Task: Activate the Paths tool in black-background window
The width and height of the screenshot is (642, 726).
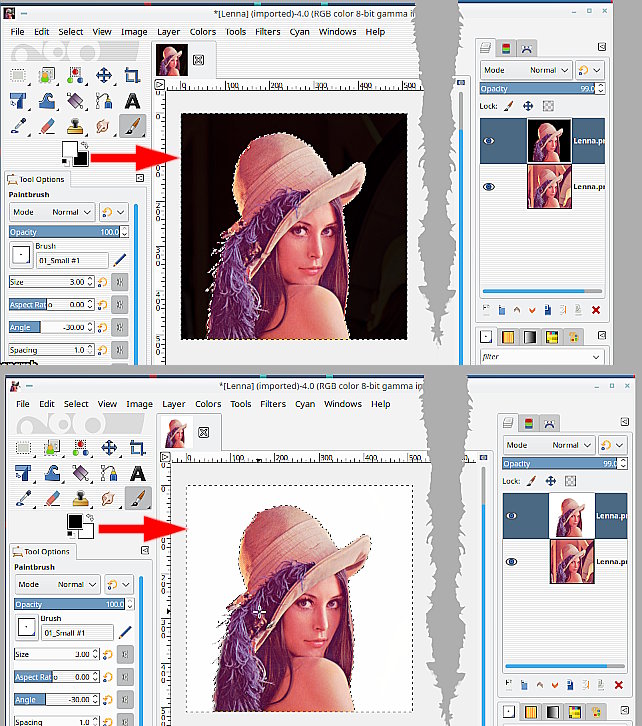Action: (104, 101)
